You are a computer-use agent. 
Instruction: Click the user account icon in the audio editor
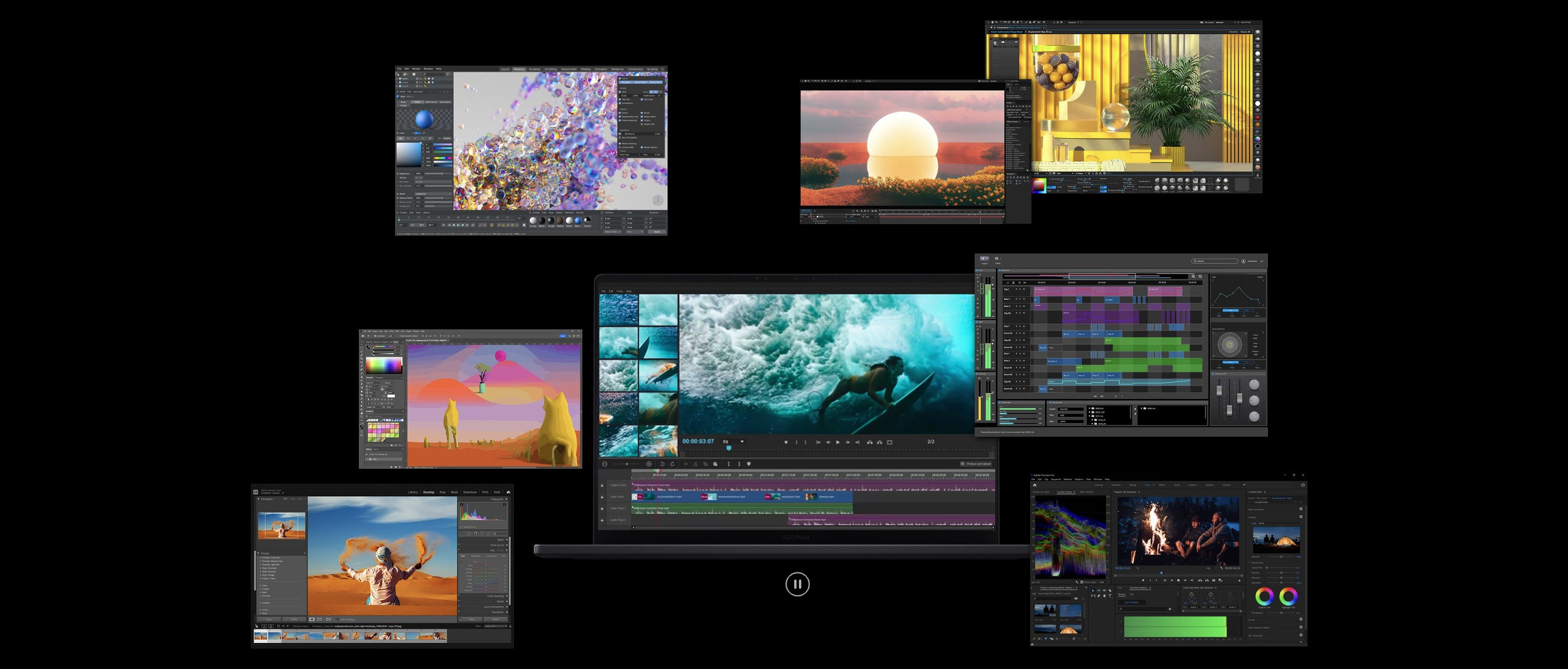pos(1243,261)
